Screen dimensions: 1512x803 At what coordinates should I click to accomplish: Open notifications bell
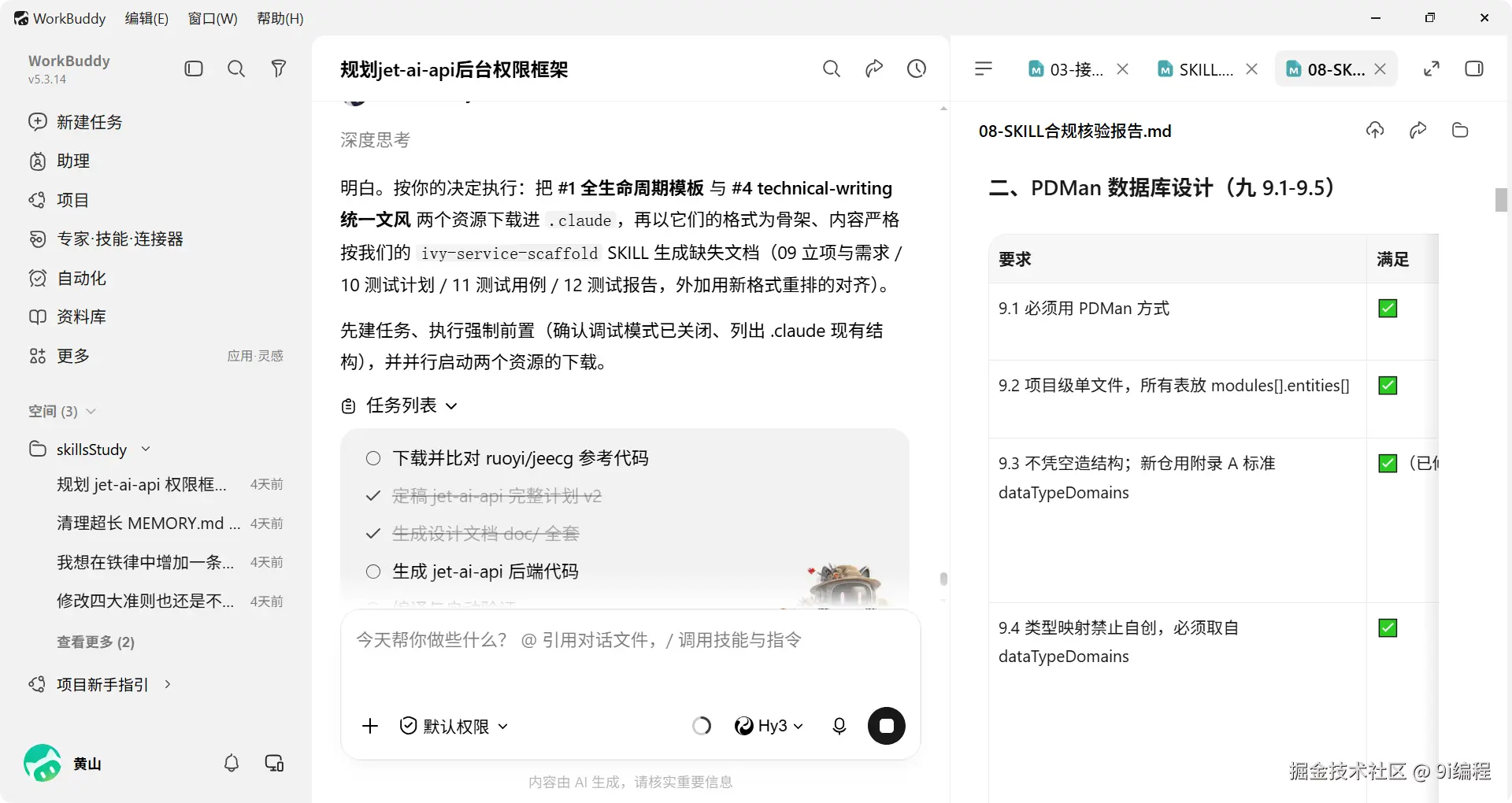click(232, 763)
